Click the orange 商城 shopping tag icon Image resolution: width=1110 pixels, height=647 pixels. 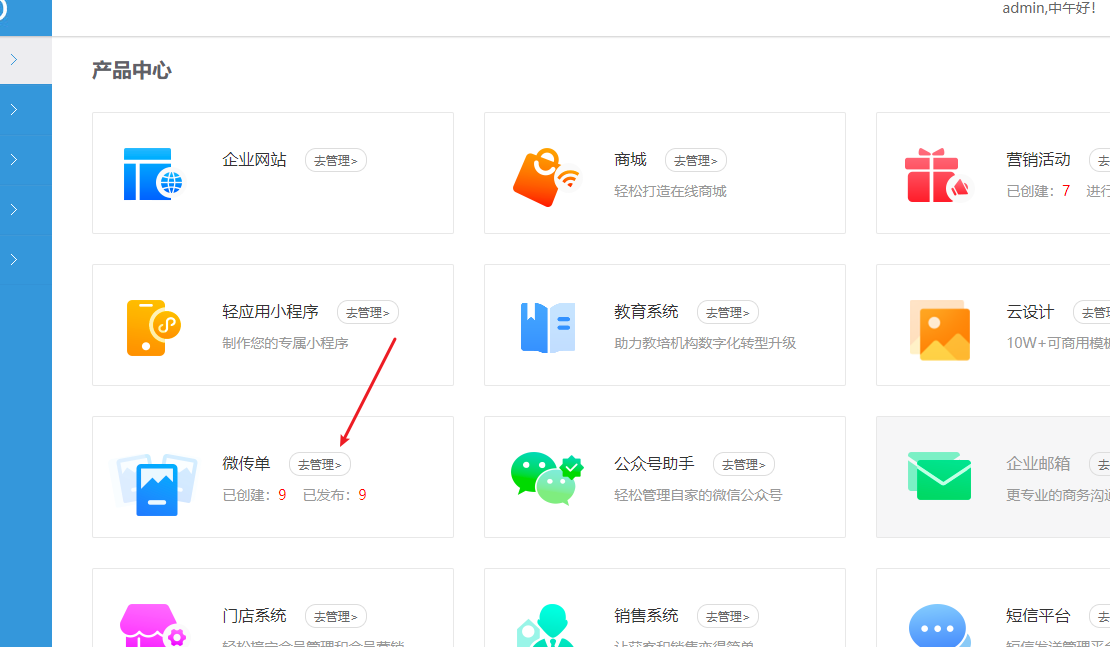(x=545, y=177)
